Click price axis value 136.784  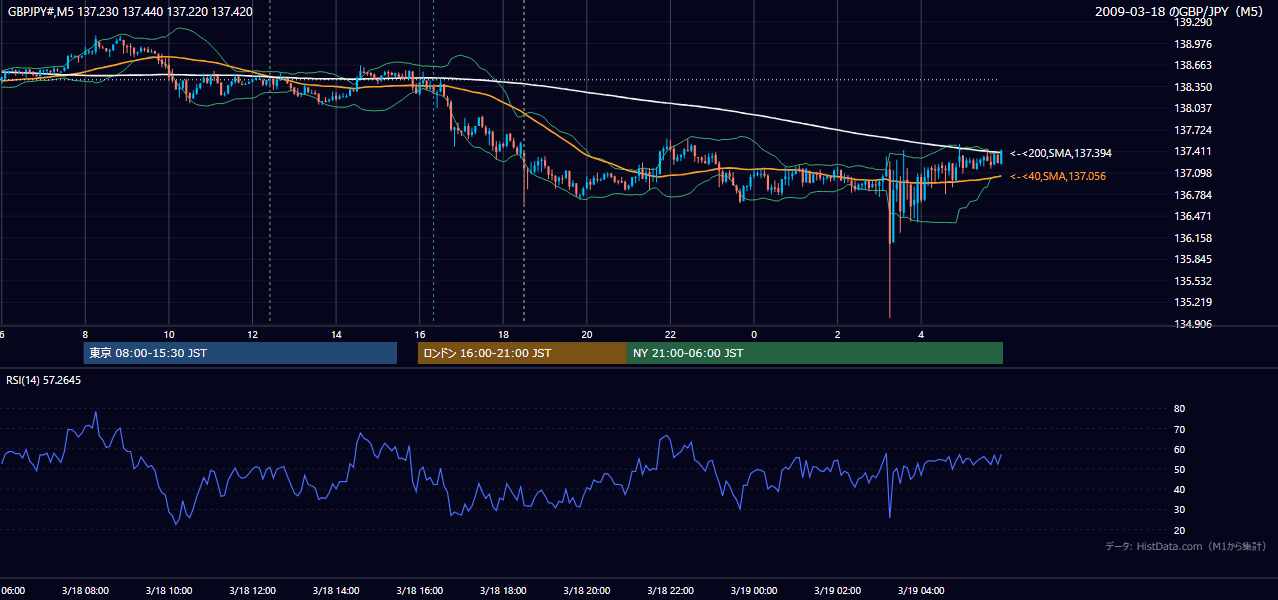pos(1194,195)
